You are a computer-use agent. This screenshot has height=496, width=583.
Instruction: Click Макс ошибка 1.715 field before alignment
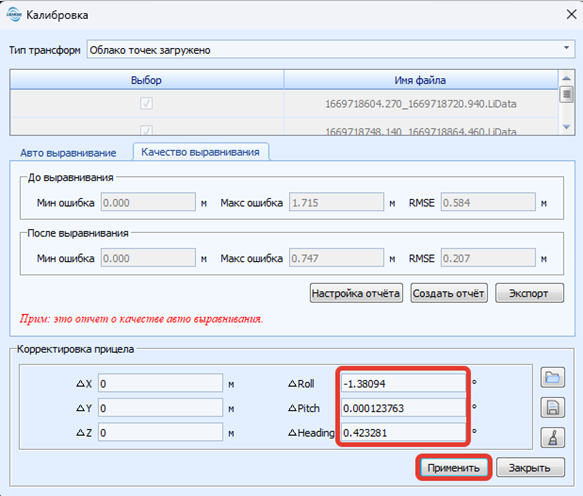coord(336,202)
